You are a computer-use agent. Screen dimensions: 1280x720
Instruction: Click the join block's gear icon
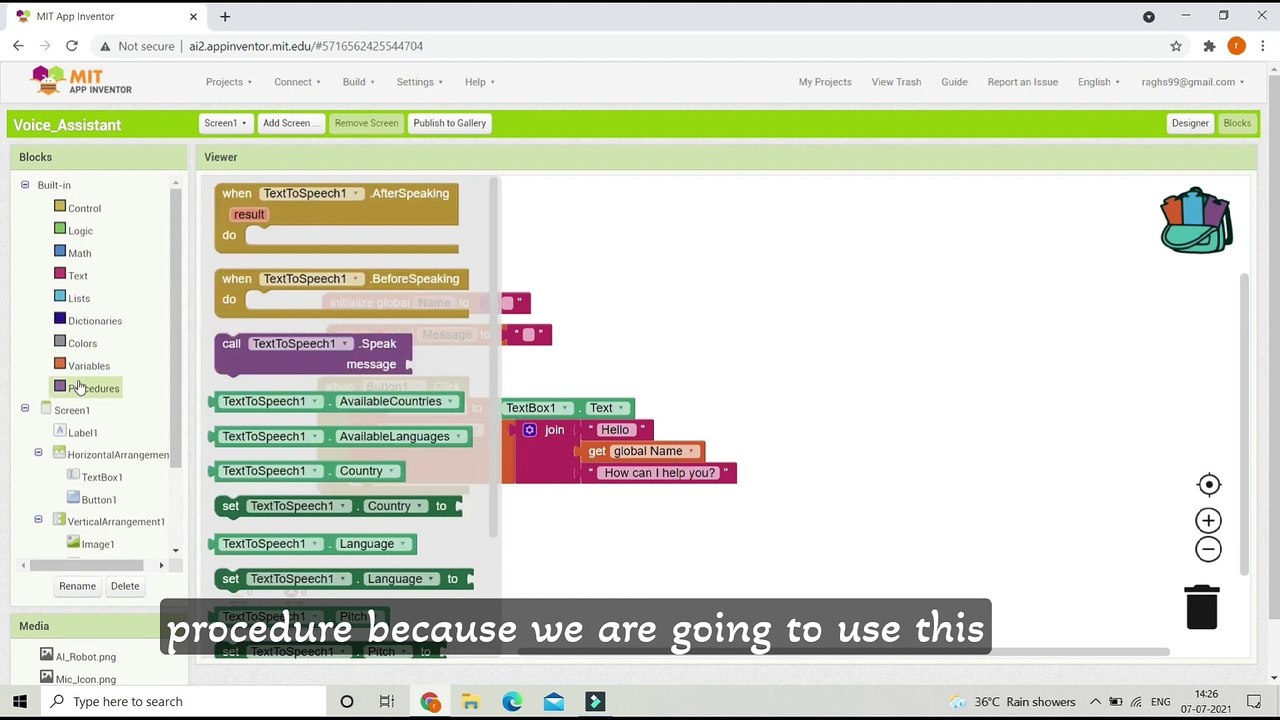click(x=529, y=430)
